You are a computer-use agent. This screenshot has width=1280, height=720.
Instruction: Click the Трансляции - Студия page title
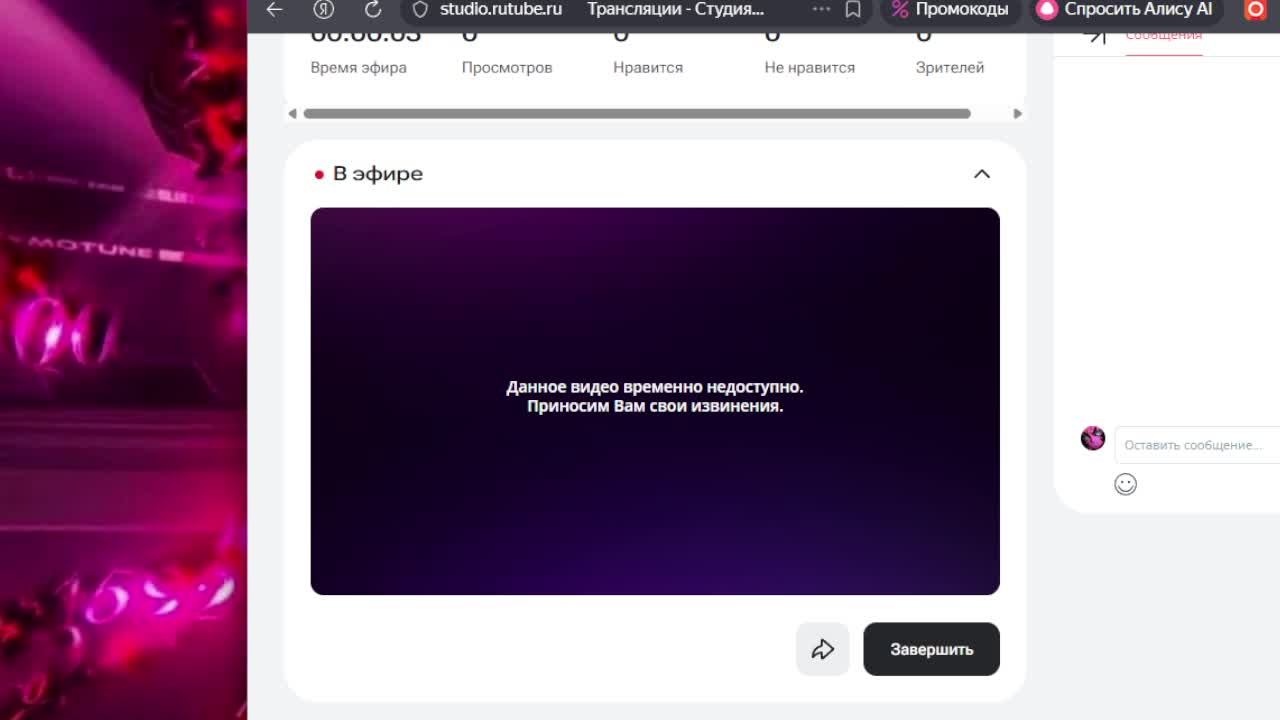[x=675, y=10]
